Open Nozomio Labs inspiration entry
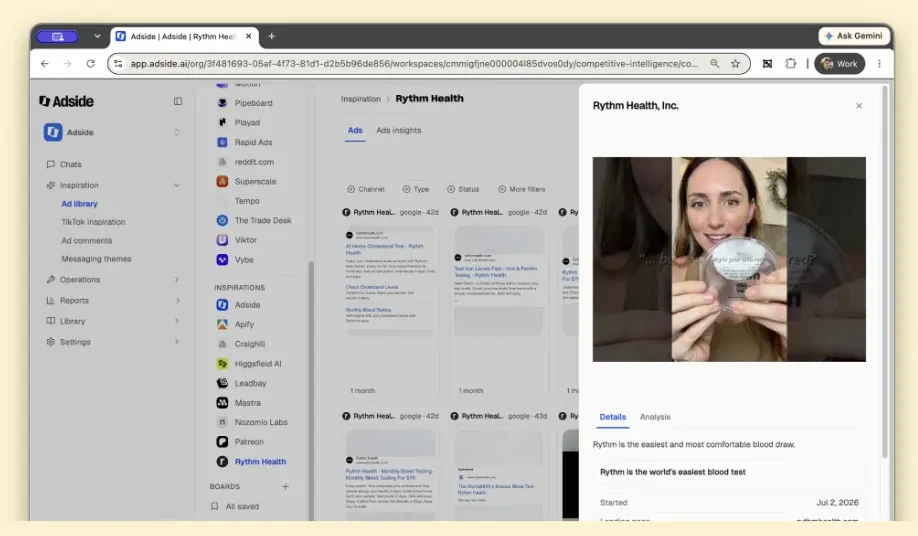 coord(261,422)
